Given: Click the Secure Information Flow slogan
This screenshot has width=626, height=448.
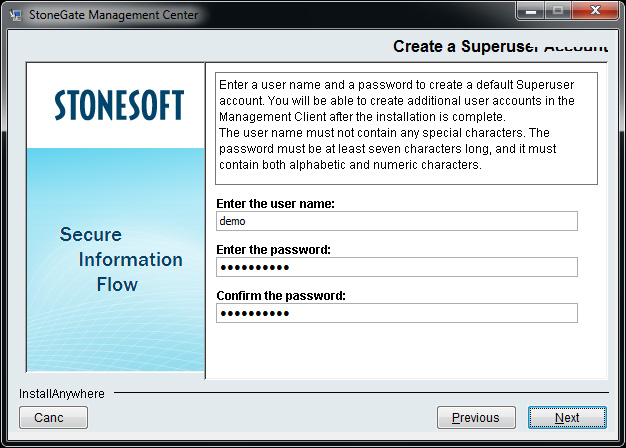Looking at the screenshot, I should point(121,260).
